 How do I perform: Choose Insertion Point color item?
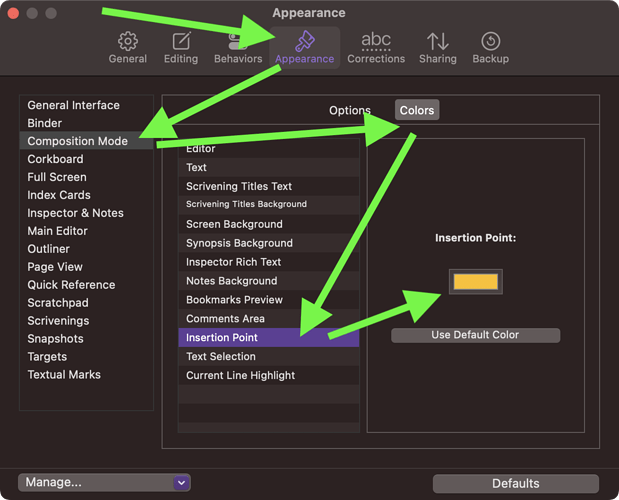pos(268,338)
